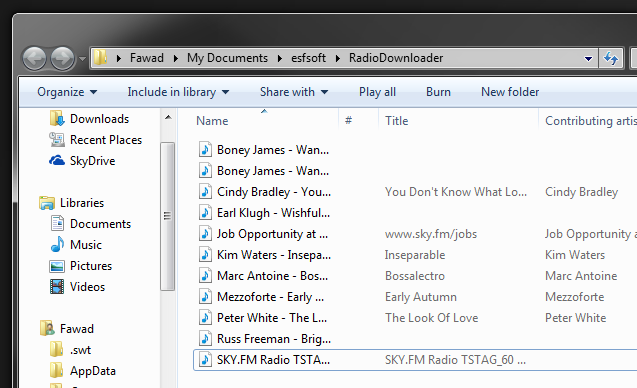This screenshot has width=637, height=388.
Task: Click title cell www.sky.fm/jobs
Action: point(431,234)
